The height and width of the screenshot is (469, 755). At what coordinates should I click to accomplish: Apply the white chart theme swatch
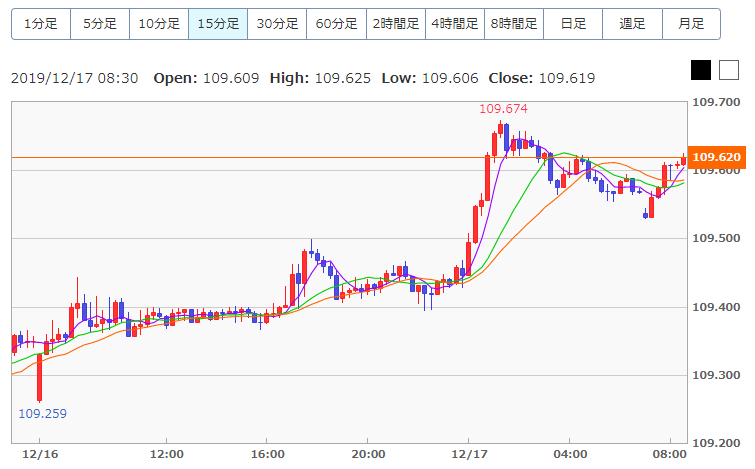(x=729, y=70)
